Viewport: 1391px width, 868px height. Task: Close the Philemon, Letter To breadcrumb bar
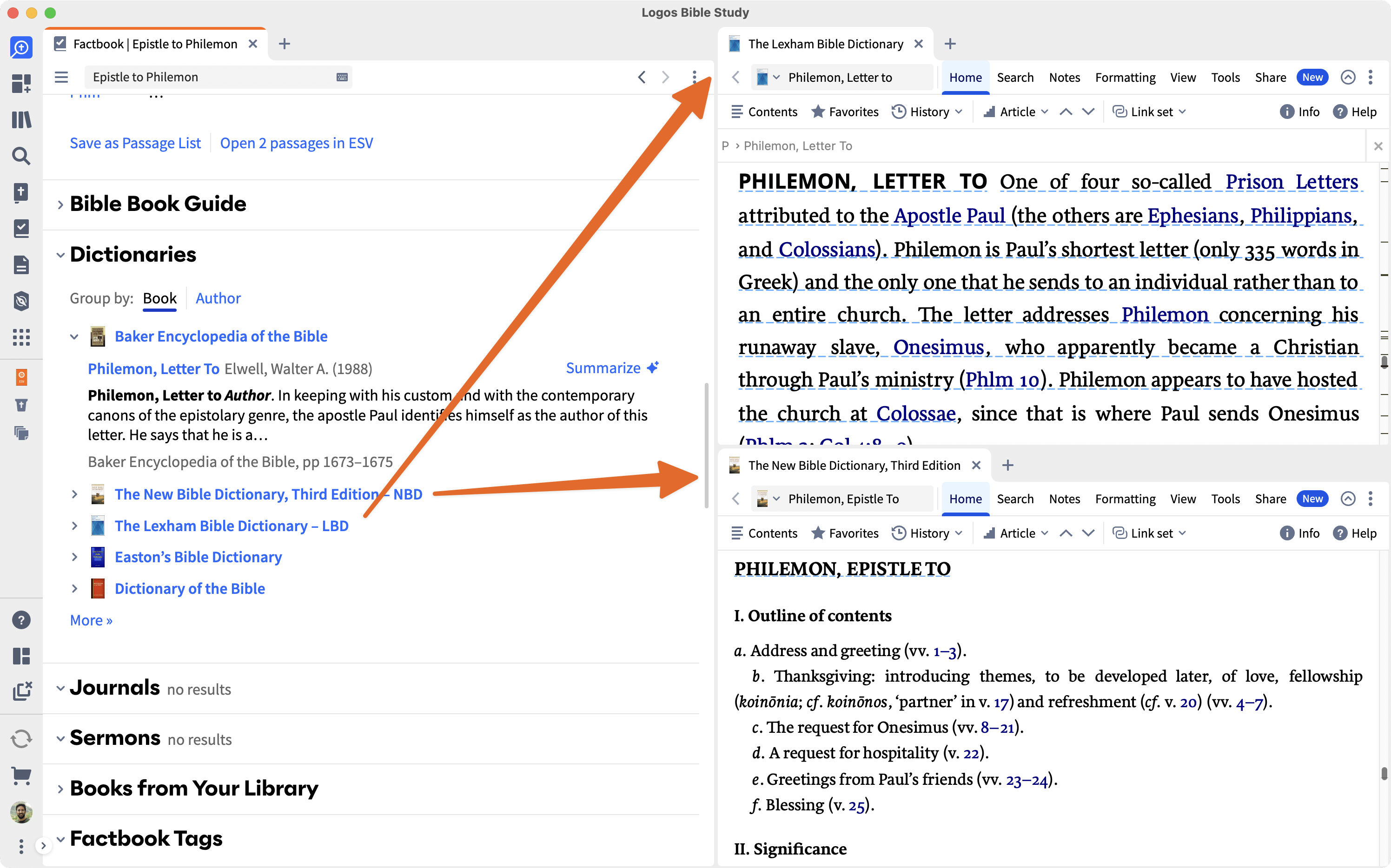[1378, 146]
